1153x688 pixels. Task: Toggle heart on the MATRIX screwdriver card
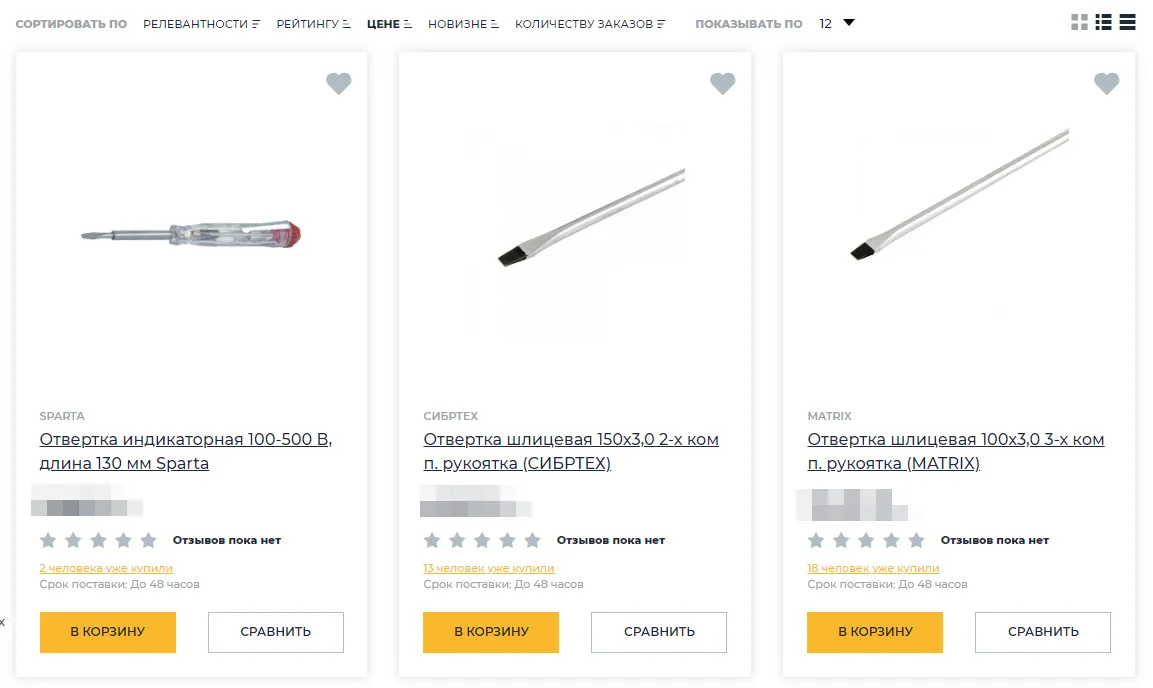[1107, 84]
